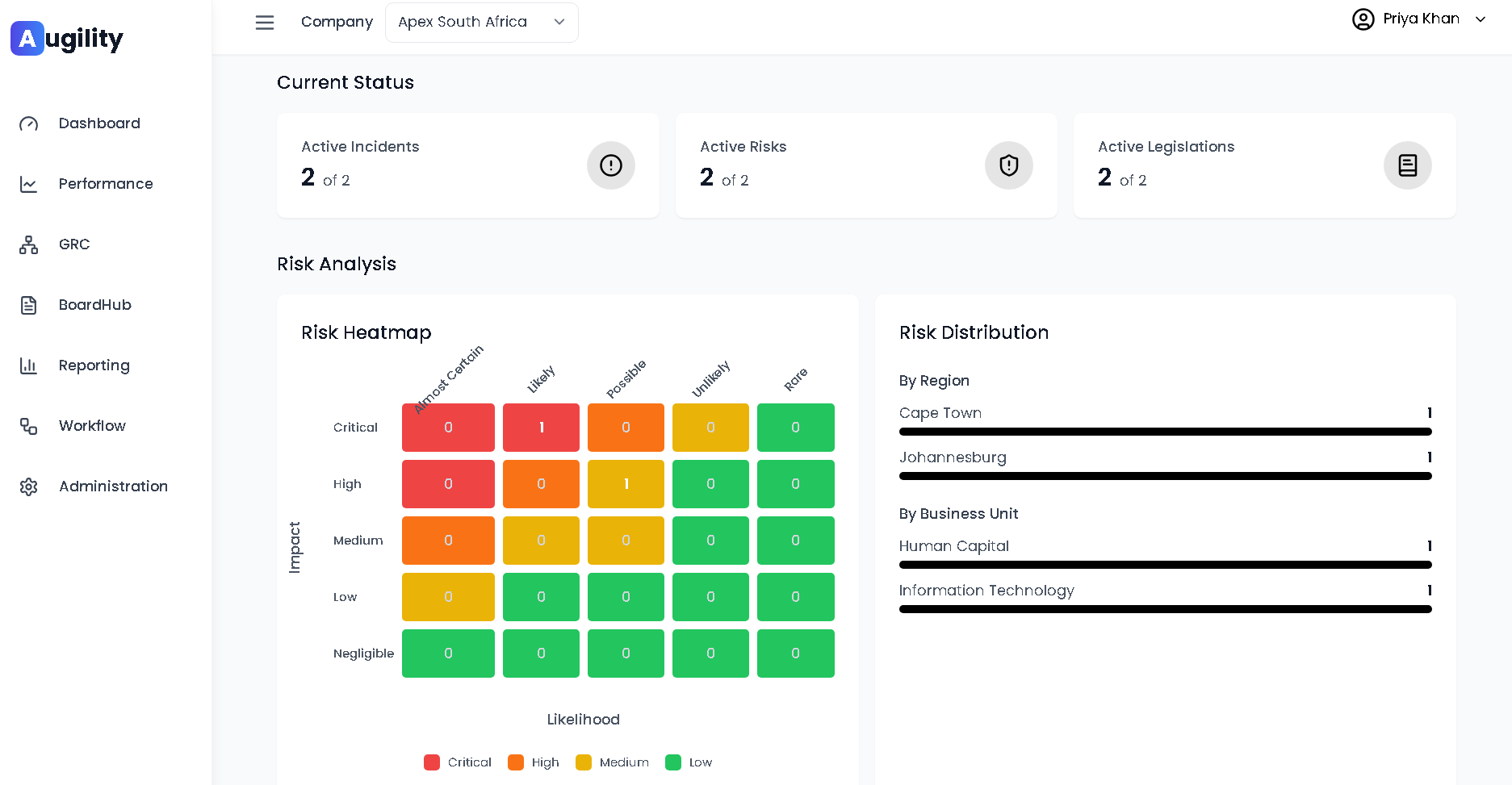
Task: Click the Active Risks shield icon
Action: 1008,165
